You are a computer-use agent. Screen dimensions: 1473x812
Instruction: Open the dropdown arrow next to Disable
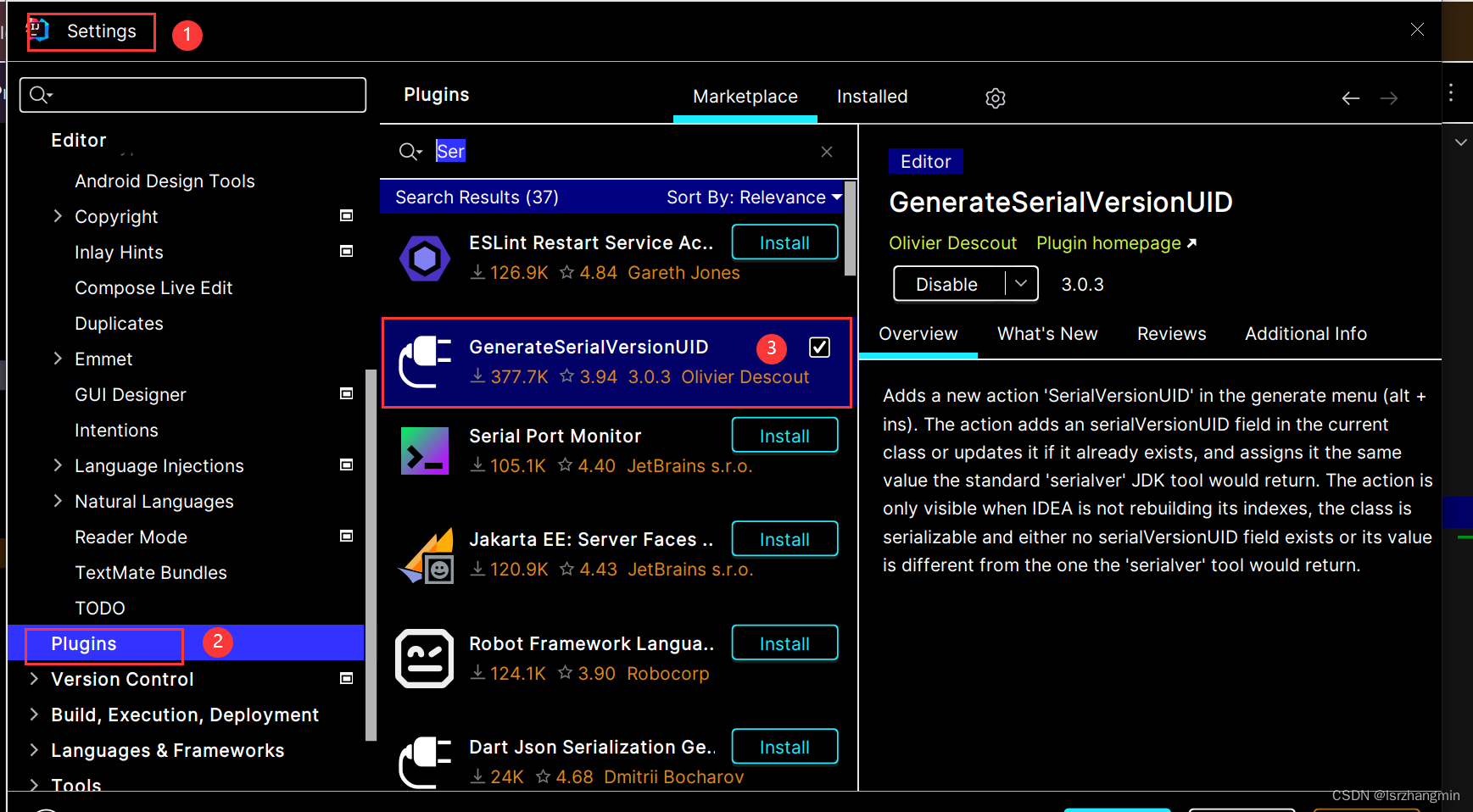pyautogui.click(x=1022, y=283)
